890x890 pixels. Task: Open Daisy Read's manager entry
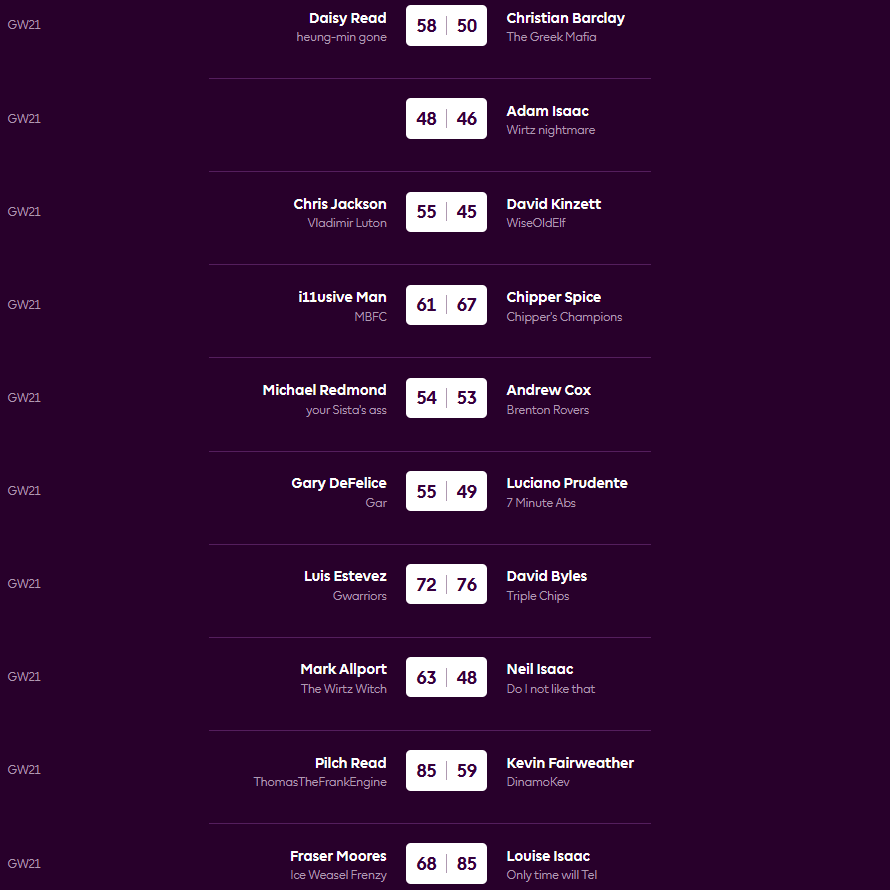tap(347, 18)
